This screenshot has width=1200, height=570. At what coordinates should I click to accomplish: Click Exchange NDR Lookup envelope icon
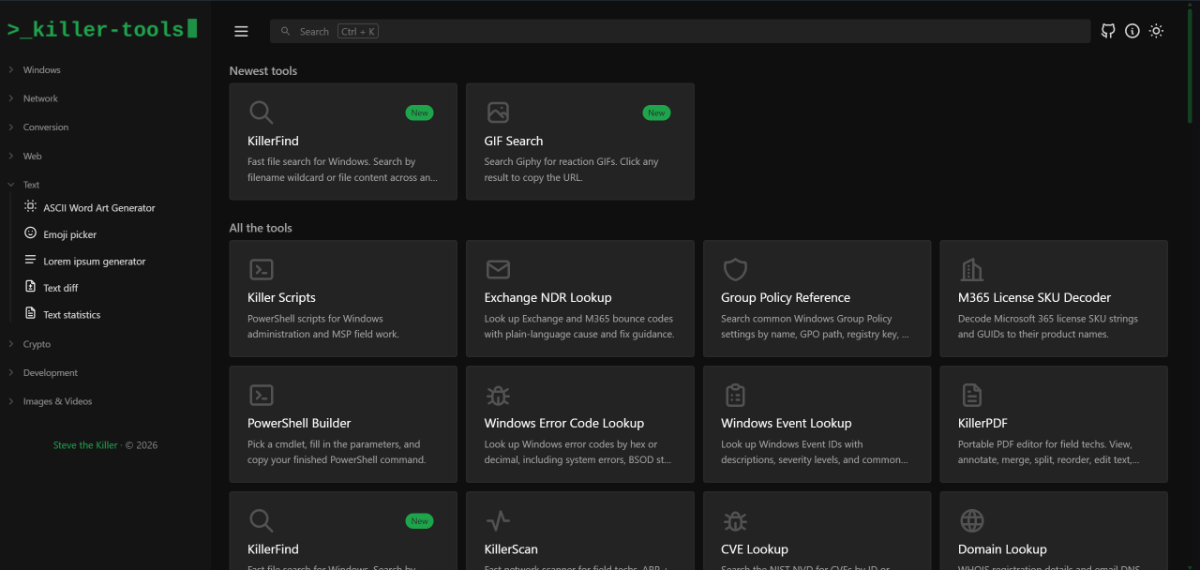coord(498,269)
